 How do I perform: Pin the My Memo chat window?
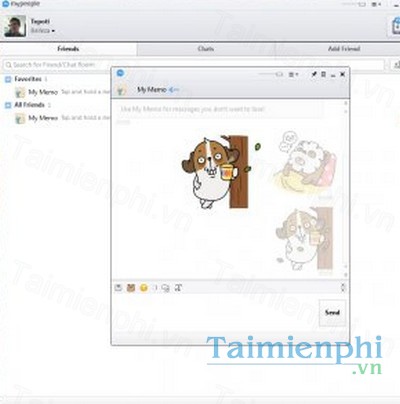(314, 74)
